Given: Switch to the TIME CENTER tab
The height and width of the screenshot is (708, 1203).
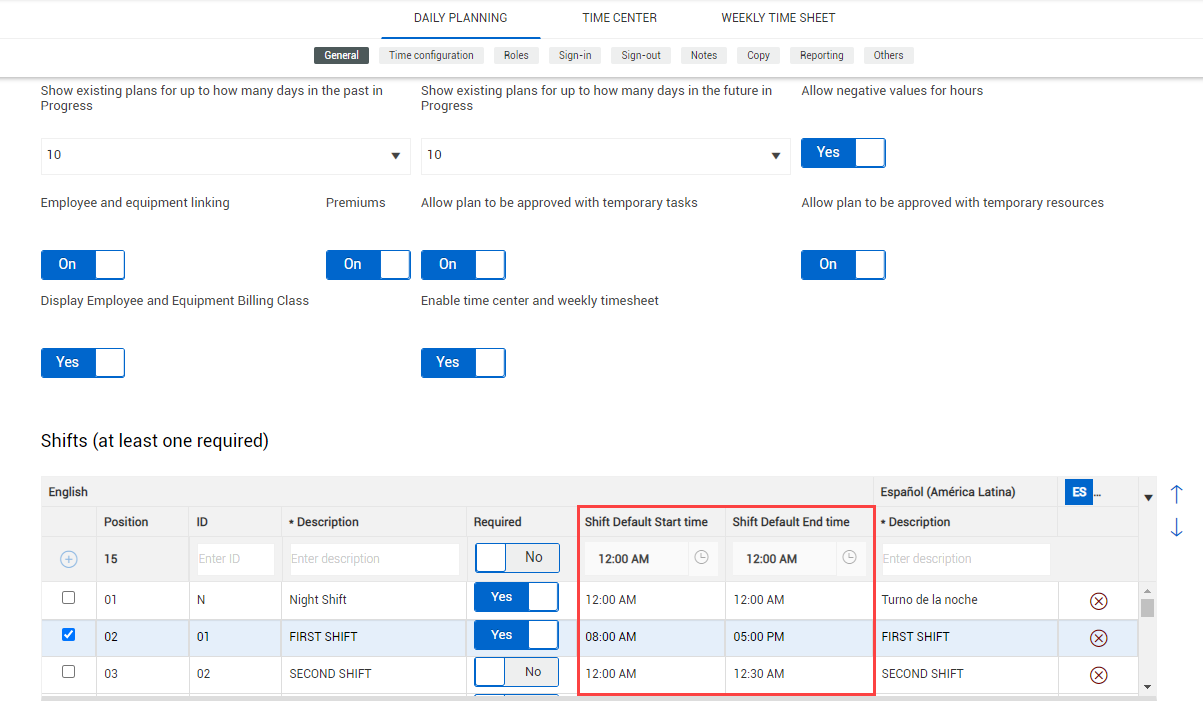Looking at the screenshot, I should (x=619, y=18).
